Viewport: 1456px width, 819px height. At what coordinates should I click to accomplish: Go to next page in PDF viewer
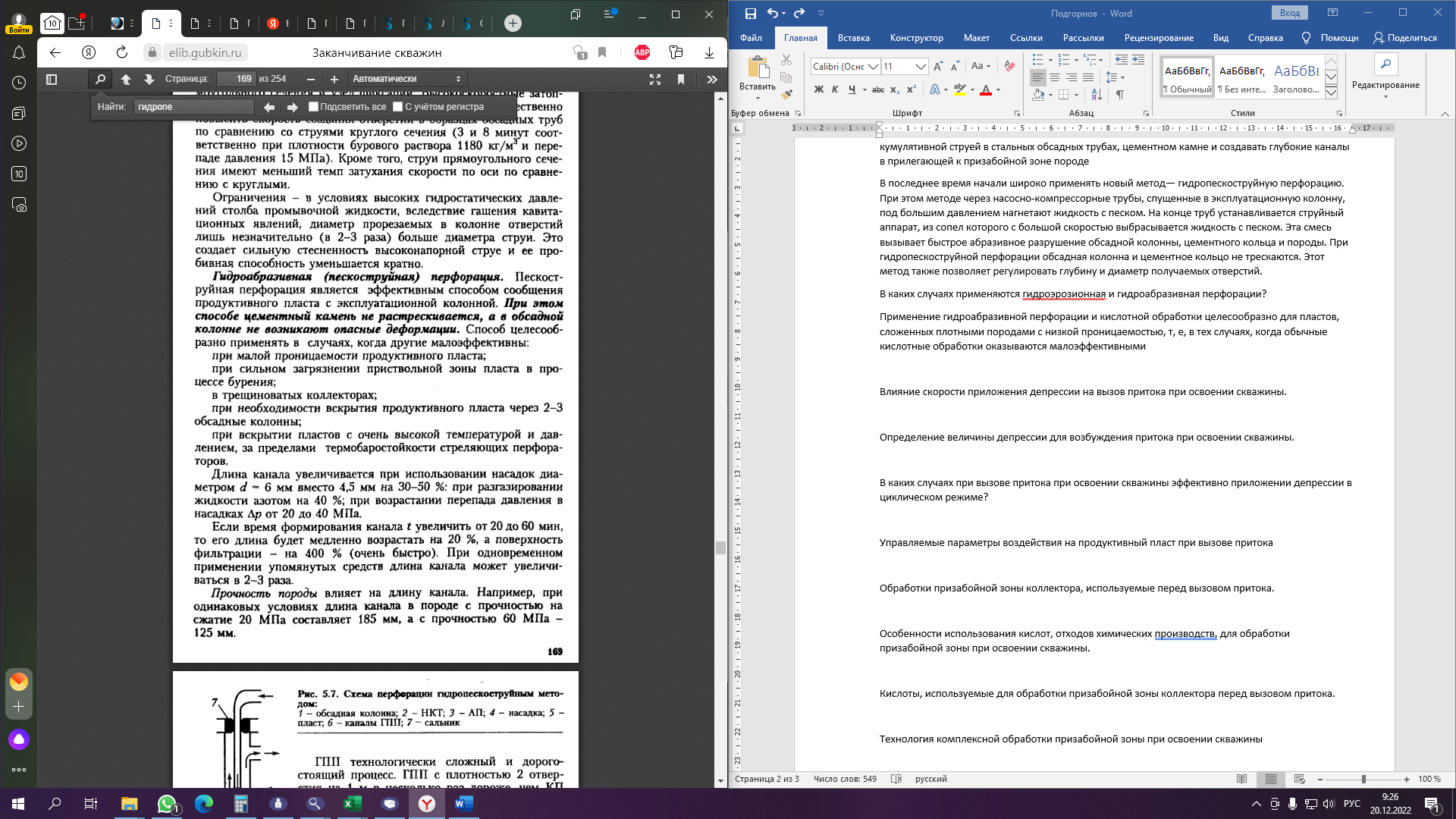point(149,79)
